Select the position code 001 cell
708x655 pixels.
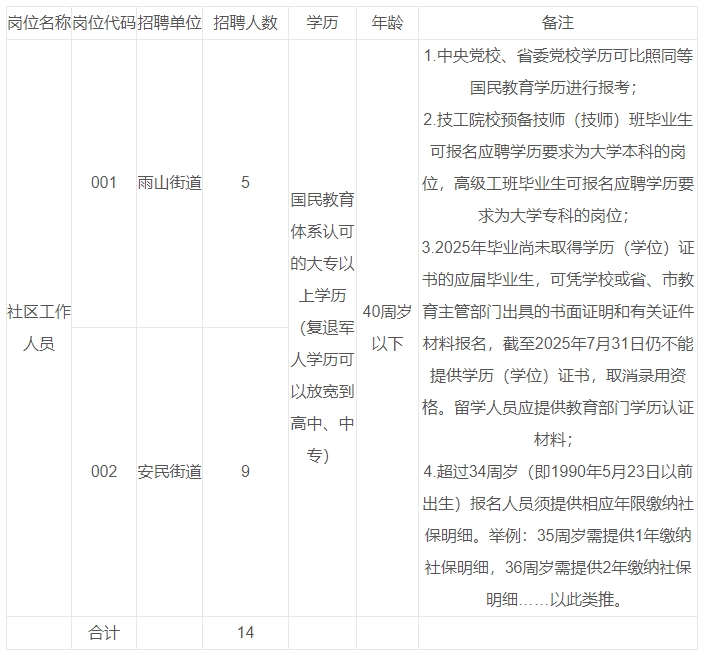coord(104,183)
